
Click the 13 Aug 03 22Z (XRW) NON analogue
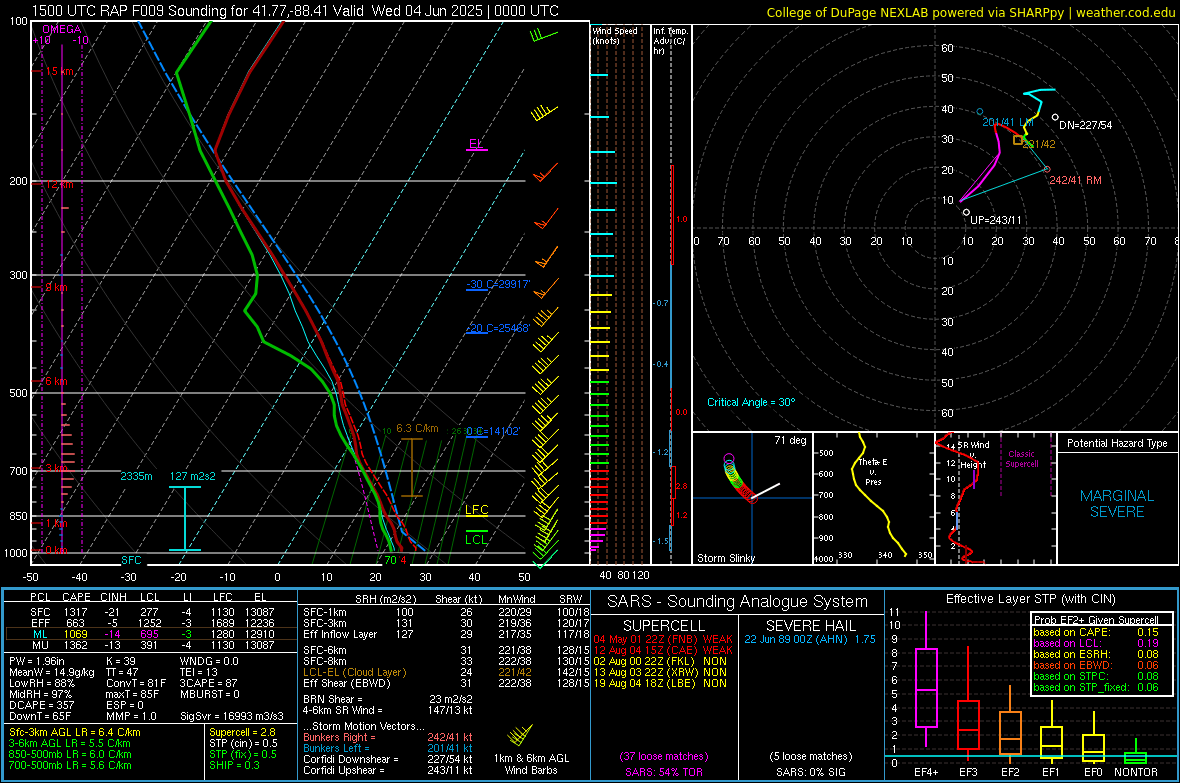[x=660, y=672]
